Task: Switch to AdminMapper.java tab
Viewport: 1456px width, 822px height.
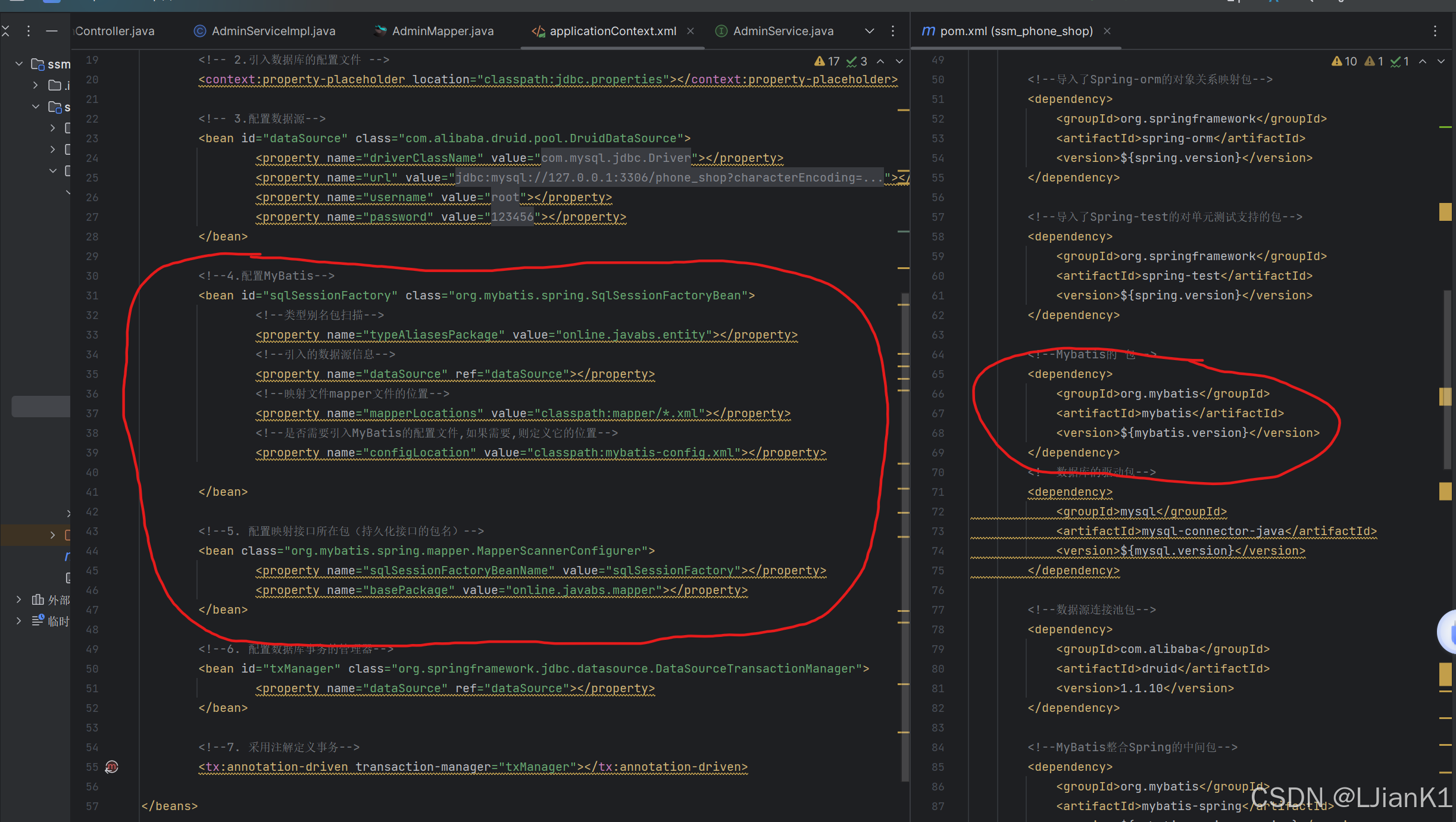Action: tap(442, 31)
